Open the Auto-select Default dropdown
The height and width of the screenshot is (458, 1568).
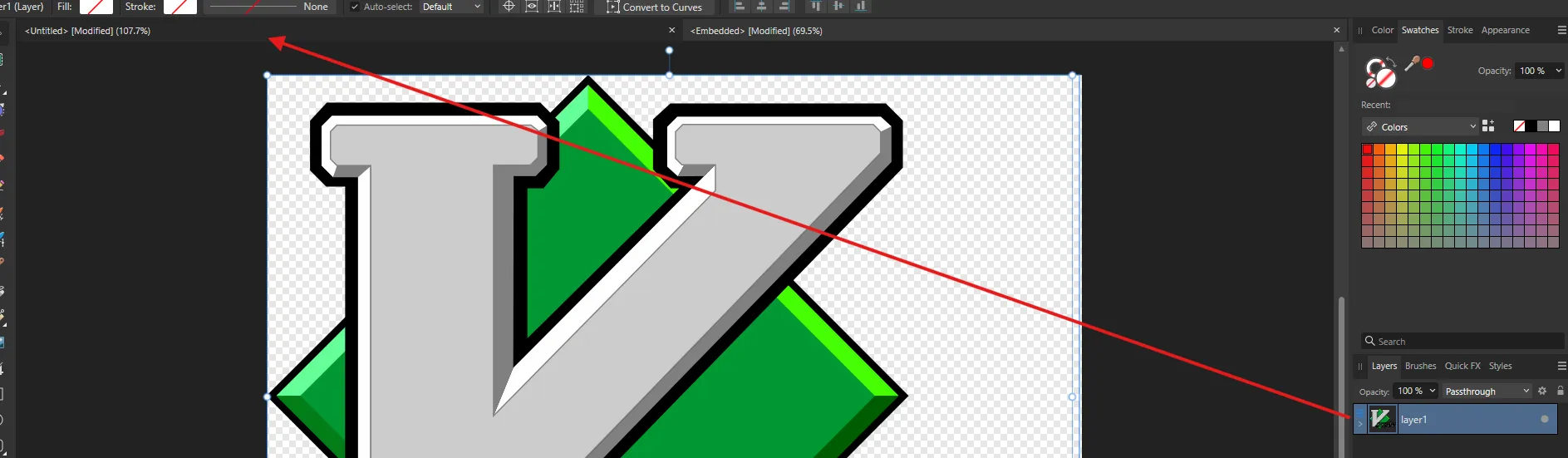click(x=451, y=7)
